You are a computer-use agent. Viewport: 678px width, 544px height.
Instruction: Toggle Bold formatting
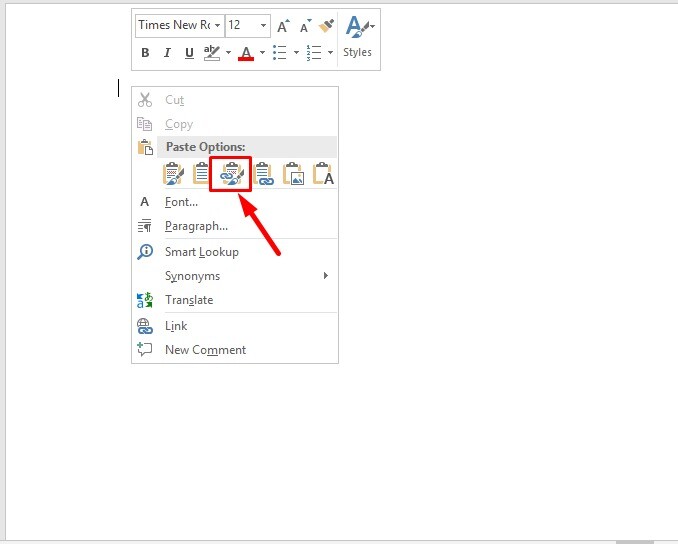145,53
